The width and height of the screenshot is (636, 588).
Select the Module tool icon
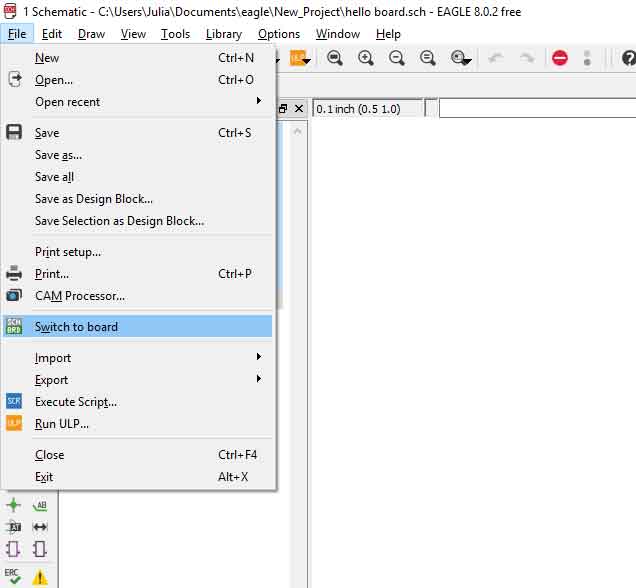[13, 549]
